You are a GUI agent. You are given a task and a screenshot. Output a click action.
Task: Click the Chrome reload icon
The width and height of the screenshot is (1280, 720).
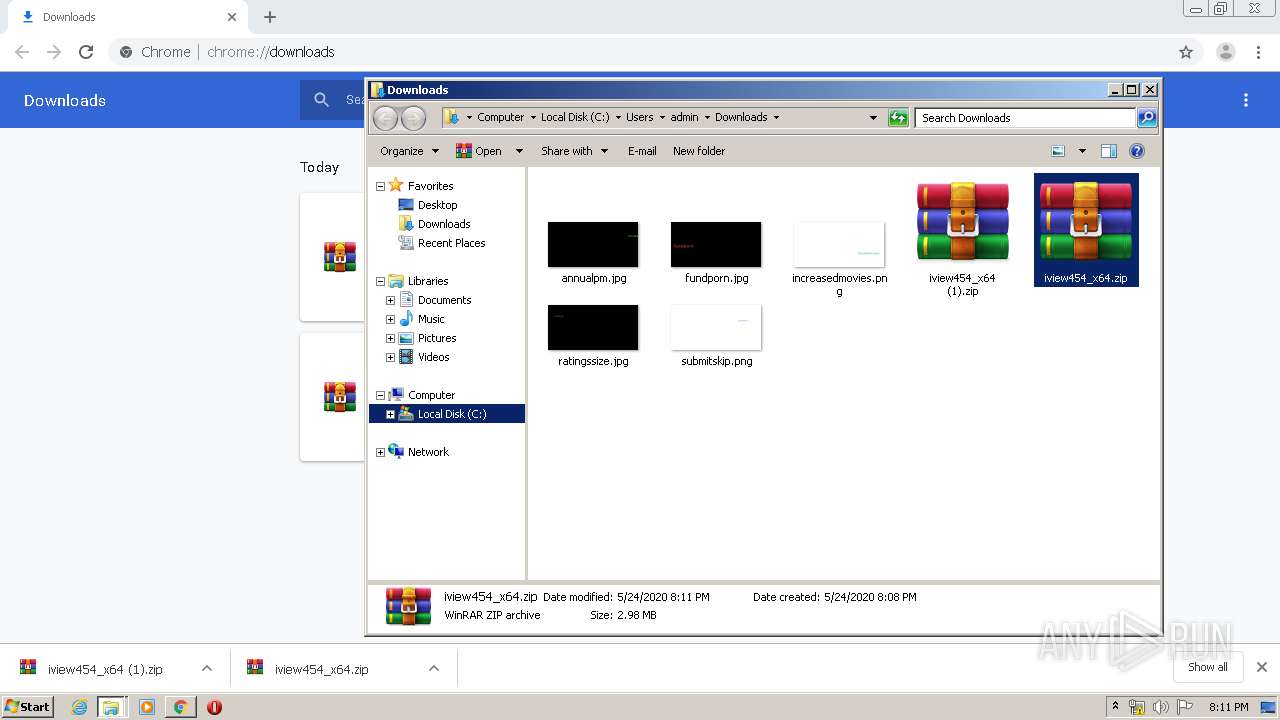click(86, 52)
